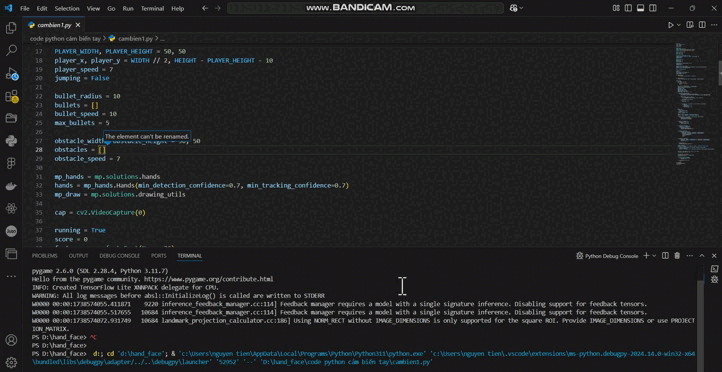This screenshot has height=372, width=722.
Task: Open the Search view in activity bar
Action: [x=11, y=51]
